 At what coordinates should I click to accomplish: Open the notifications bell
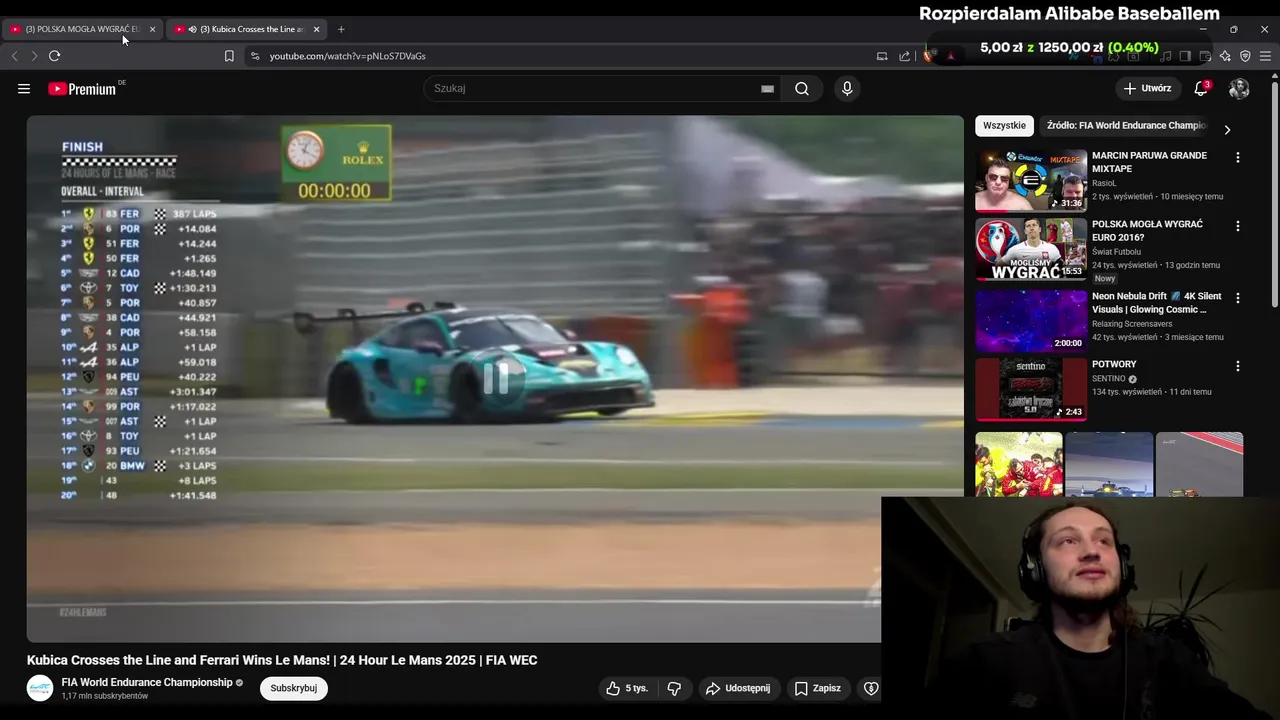tap(1201, 89)
